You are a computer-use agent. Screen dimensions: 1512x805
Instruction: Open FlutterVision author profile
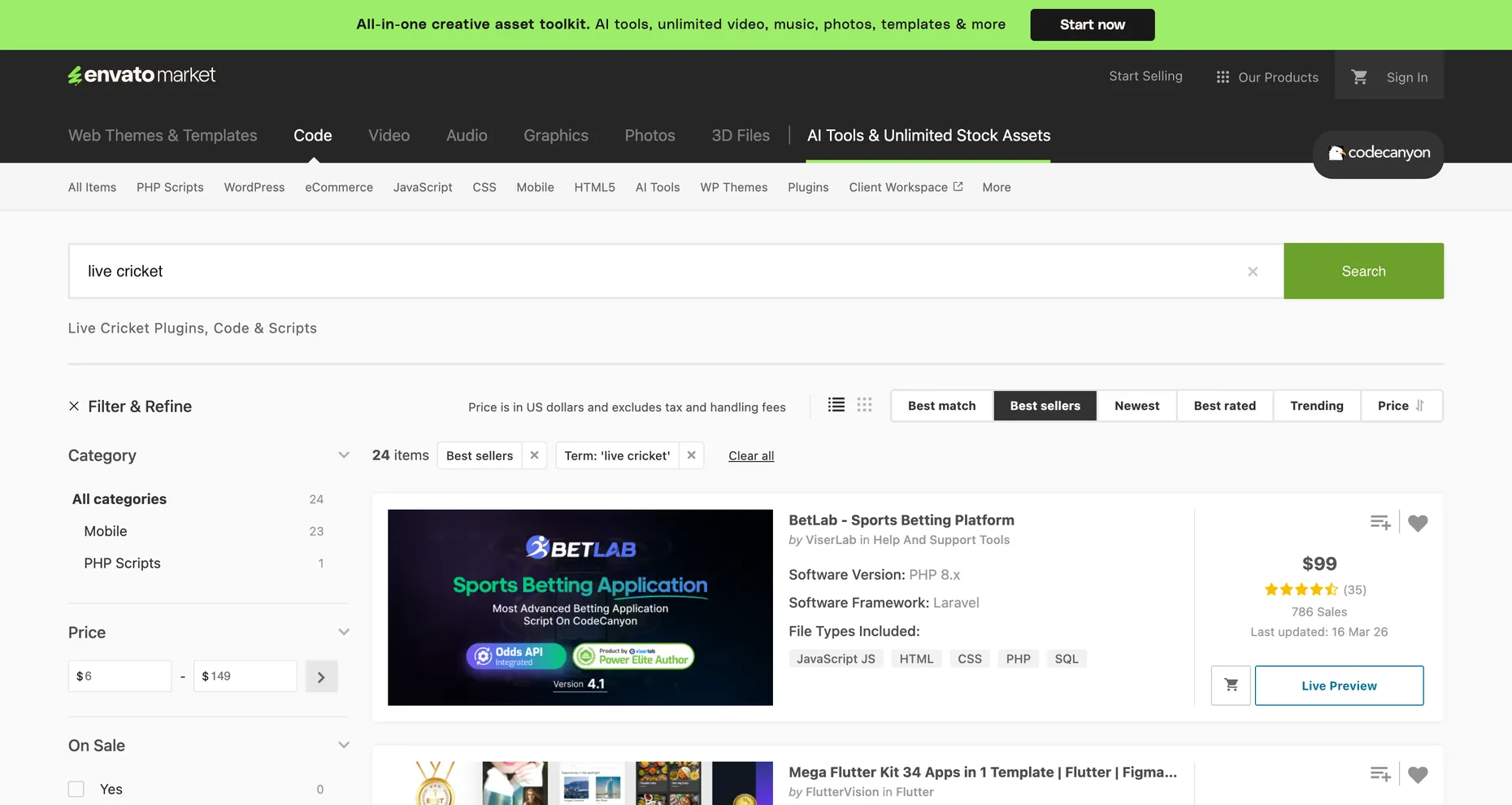coord(842,792)
